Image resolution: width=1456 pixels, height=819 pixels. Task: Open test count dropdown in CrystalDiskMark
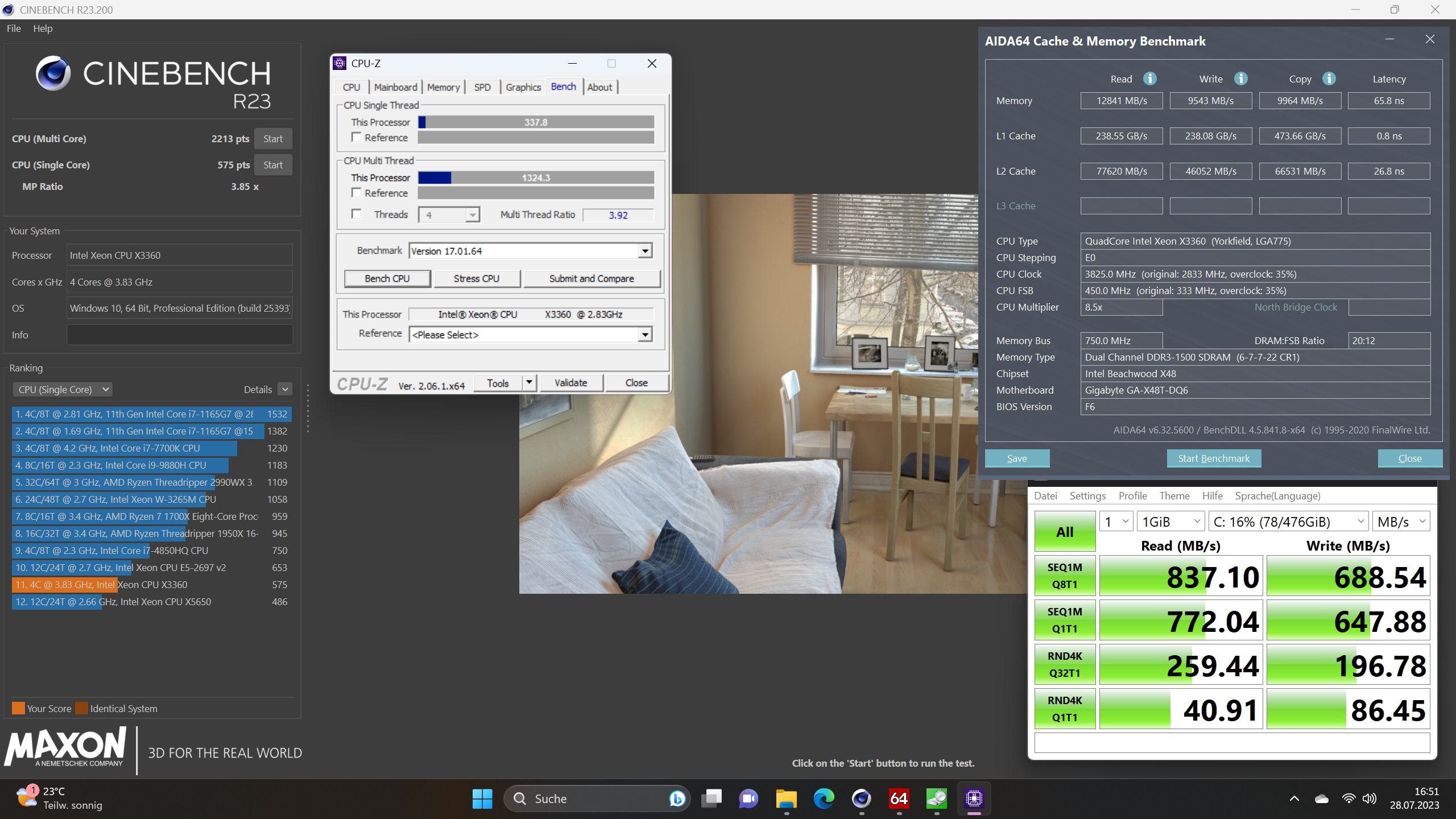pyautogui.click(x=1116, y=522)
